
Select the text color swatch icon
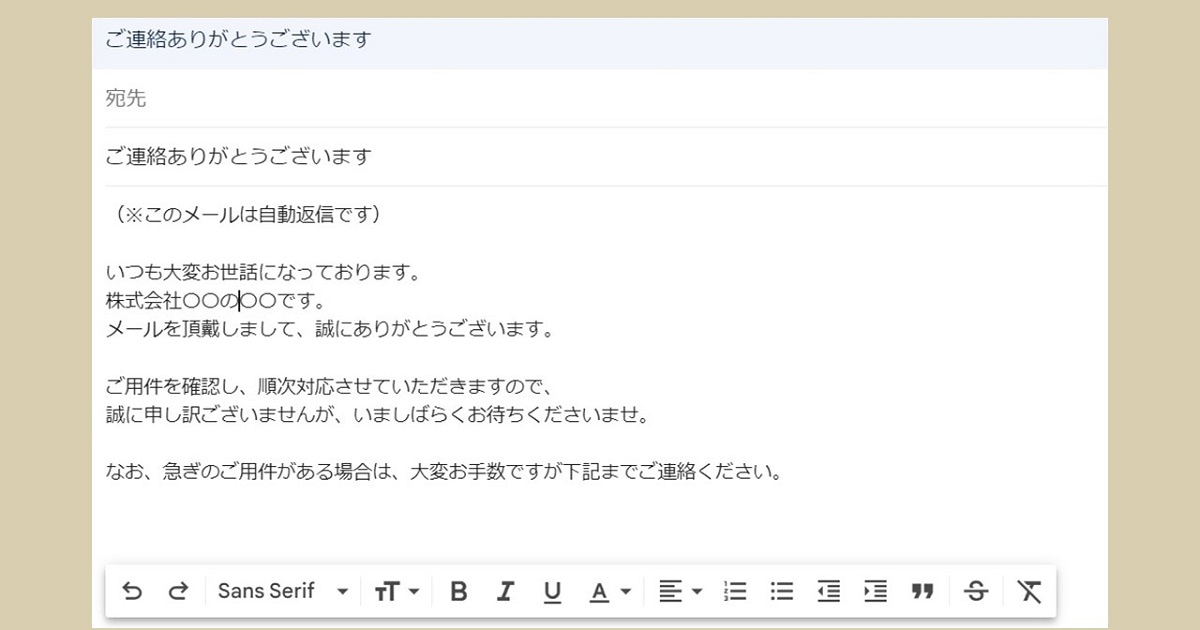click(598, 591)
